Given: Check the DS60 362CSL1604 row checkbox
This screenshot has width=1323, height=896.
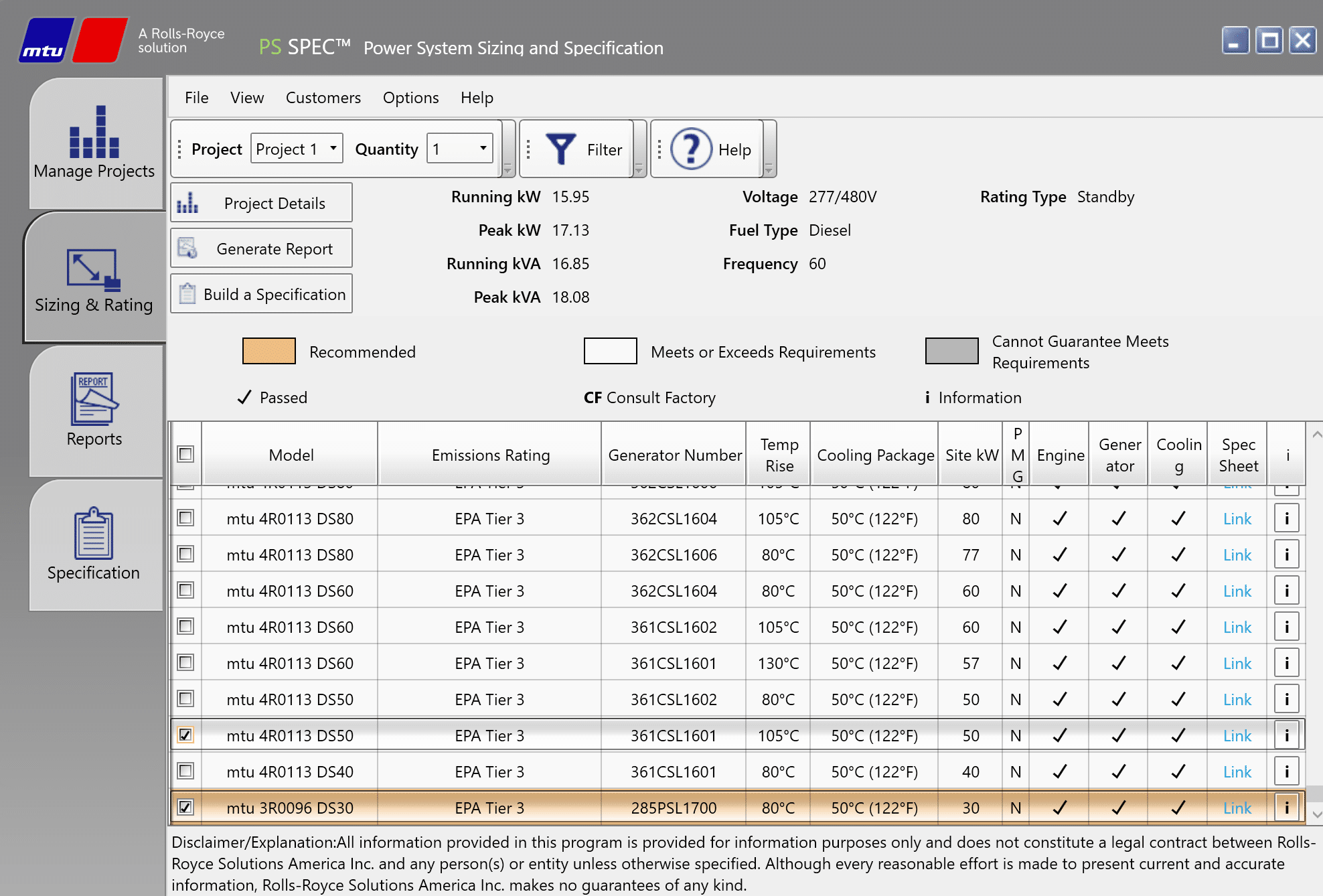Looking at the screenshot, I should click(x=185, y=590).
